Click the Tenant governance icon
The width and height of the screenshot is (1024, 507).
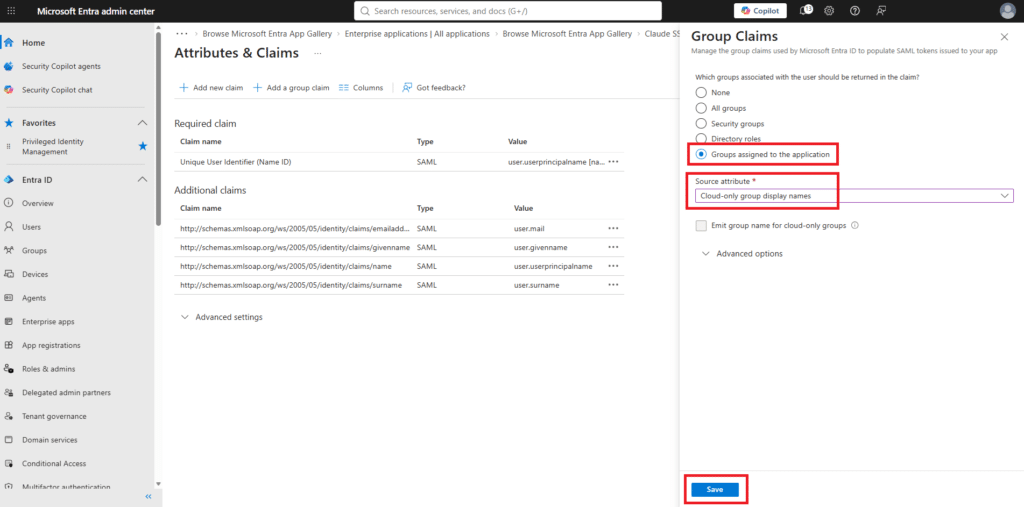[x=9, y=416]
